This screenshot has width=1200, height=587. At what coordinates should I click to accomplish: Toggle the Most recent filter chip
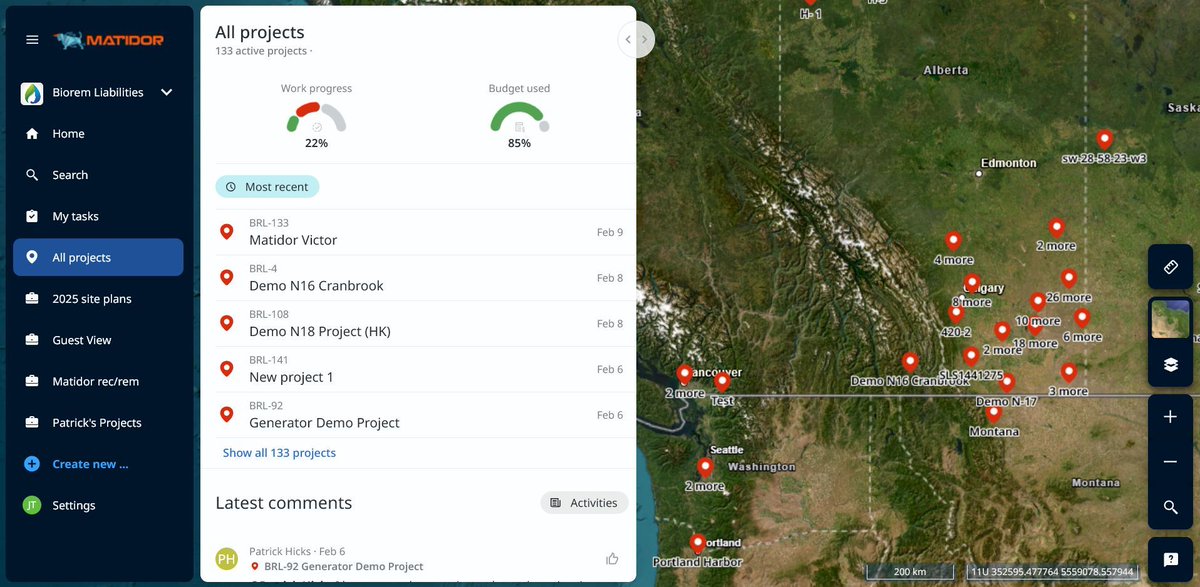pyautogui.click(x=267, y=187)
